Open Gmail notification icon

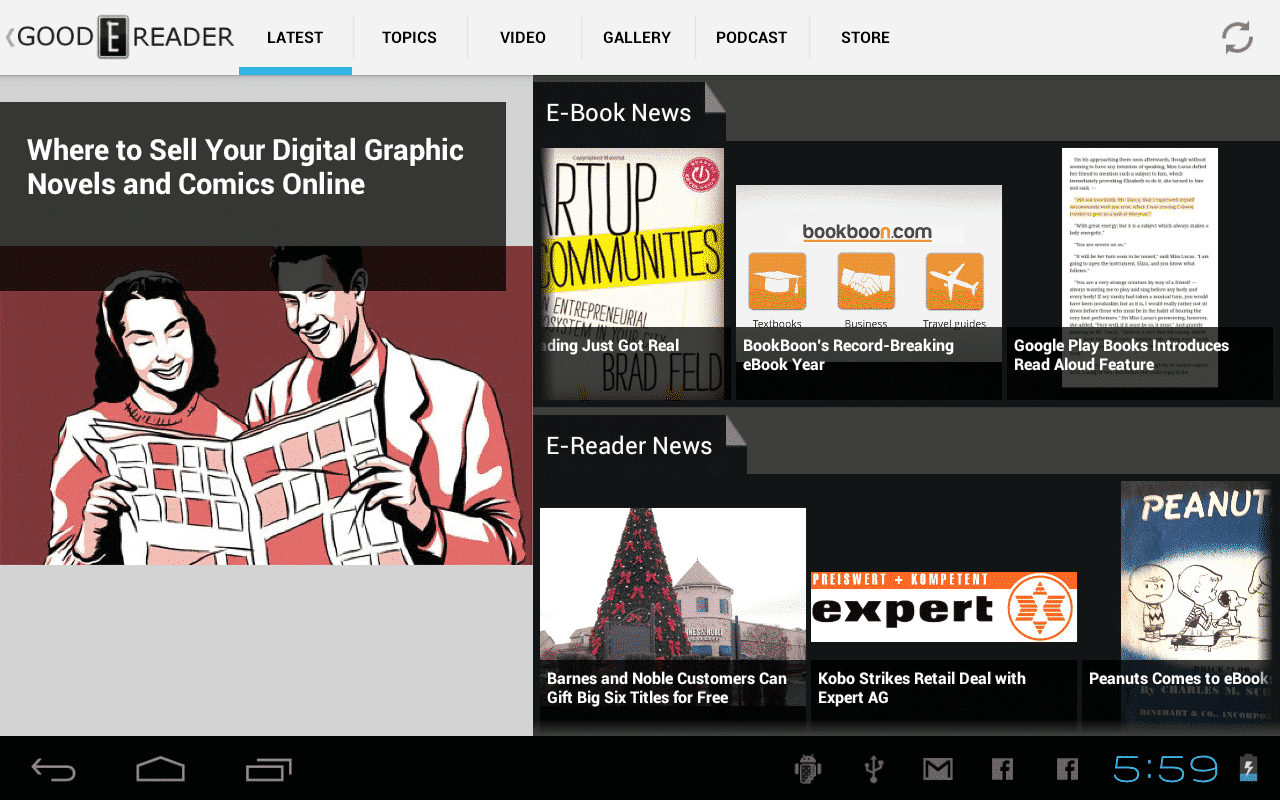click(937, 768)
